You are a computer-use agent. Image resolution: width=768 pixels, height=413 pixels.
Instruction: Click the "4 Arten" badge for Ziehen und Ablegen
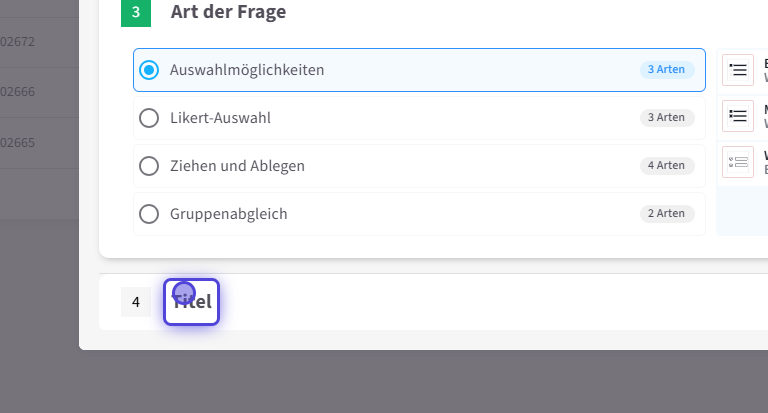coord(666,166)
